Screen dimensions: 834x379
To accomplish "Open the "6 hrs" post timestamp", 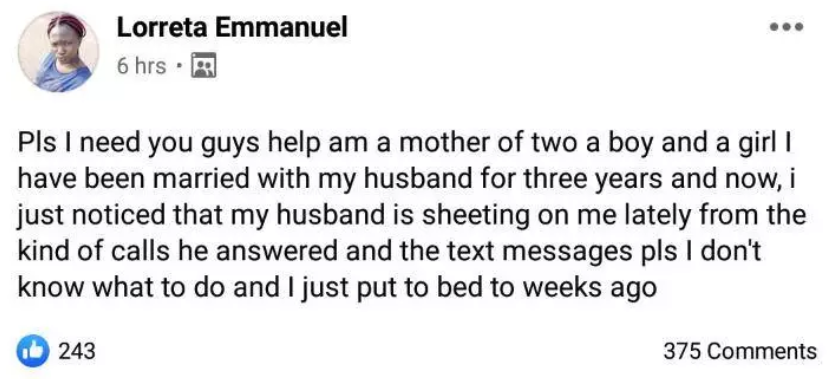I will point(141,66).
